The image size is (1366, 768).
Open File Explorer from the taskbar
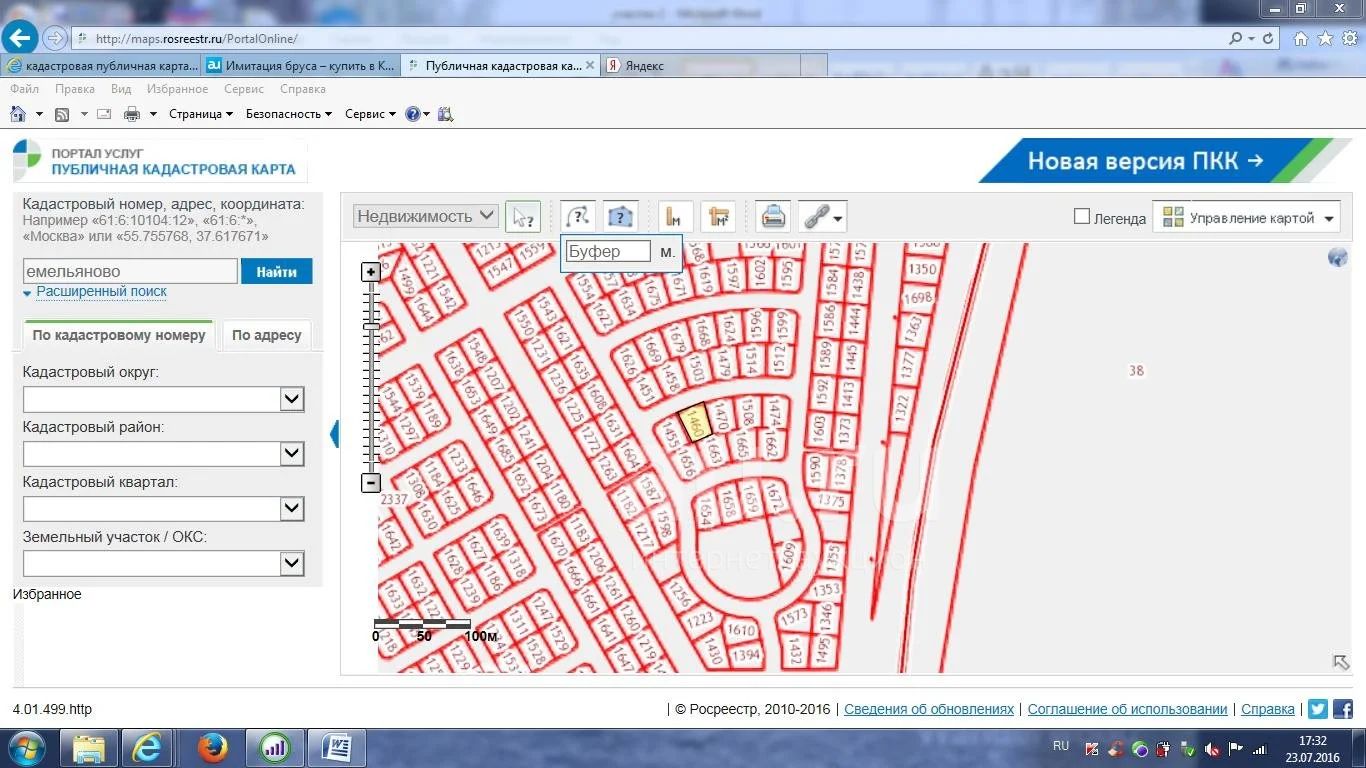88,748
